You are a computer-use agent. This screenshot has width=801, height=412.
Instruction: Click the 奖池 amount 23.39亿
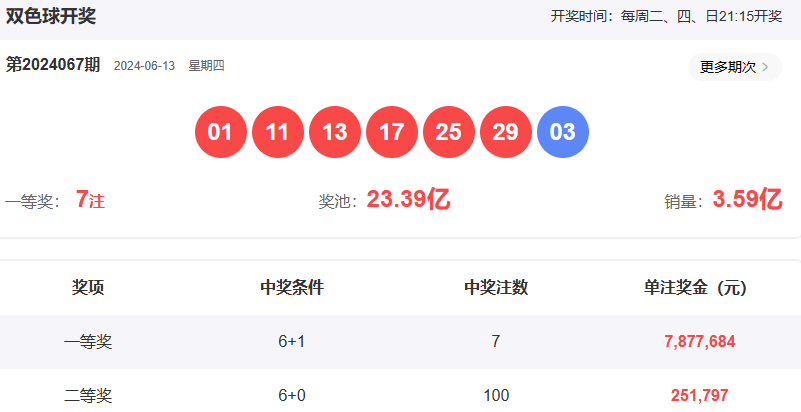408,200
